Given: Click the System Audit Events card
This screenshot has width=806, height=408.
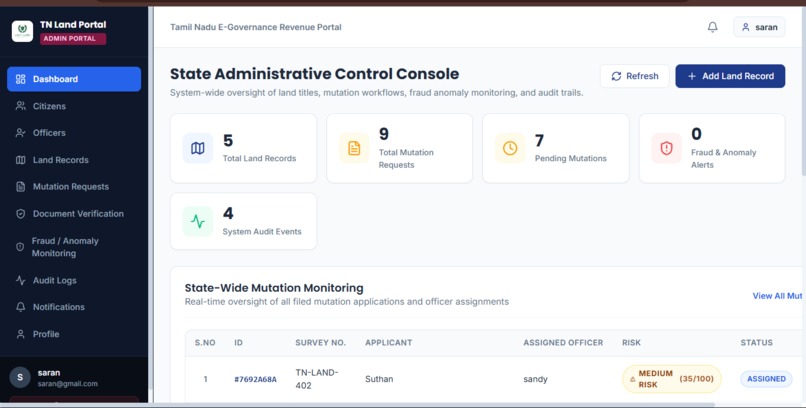Looking at the screenshot, I should click(x=244, y=221).
